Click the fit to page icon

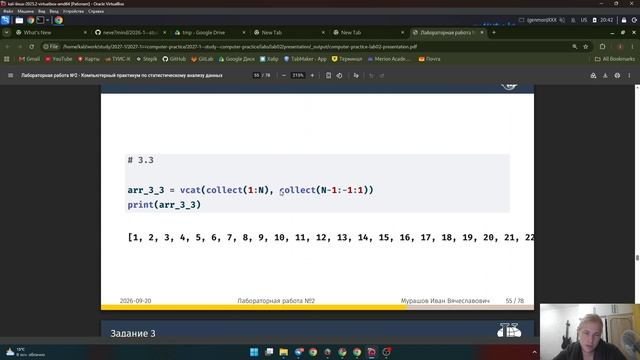[x=328, y=76]
